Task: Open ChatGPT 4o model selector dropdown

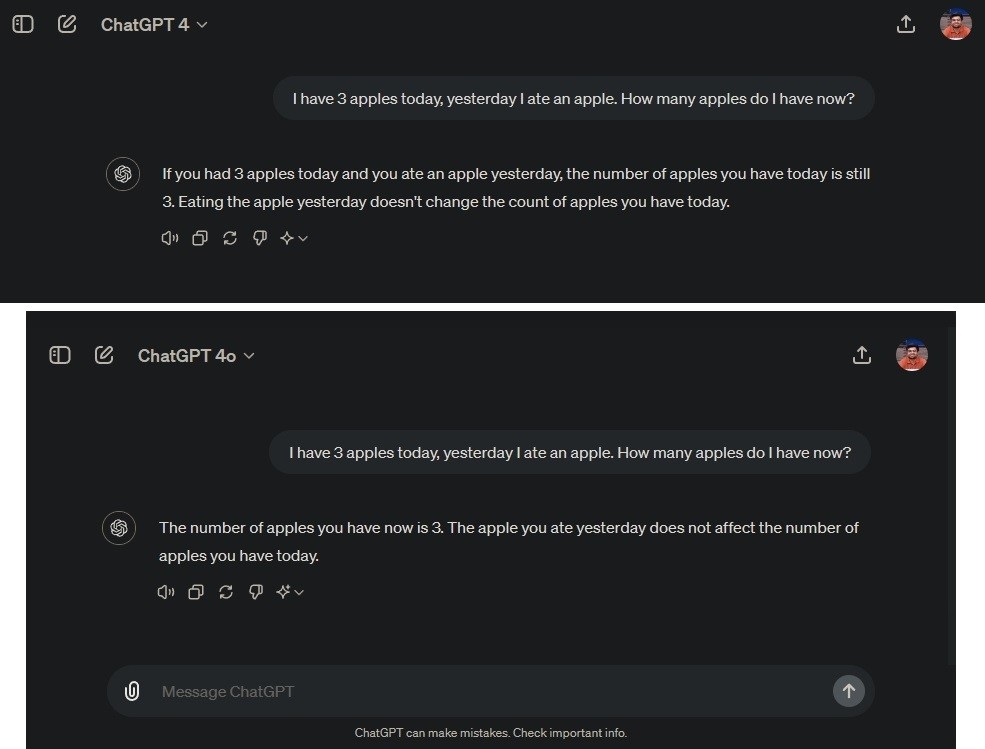Action: pyautogui.click(x=196, y=356)
